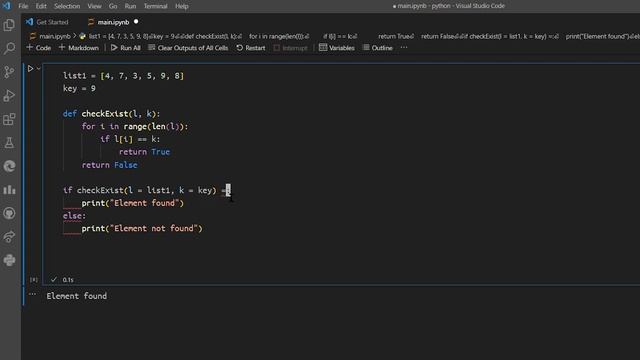Image resolution: width=640 pixels, height=360 pixels.
Task: Open Source Control view
Action: pyautogui.click(x=9, y=72)
